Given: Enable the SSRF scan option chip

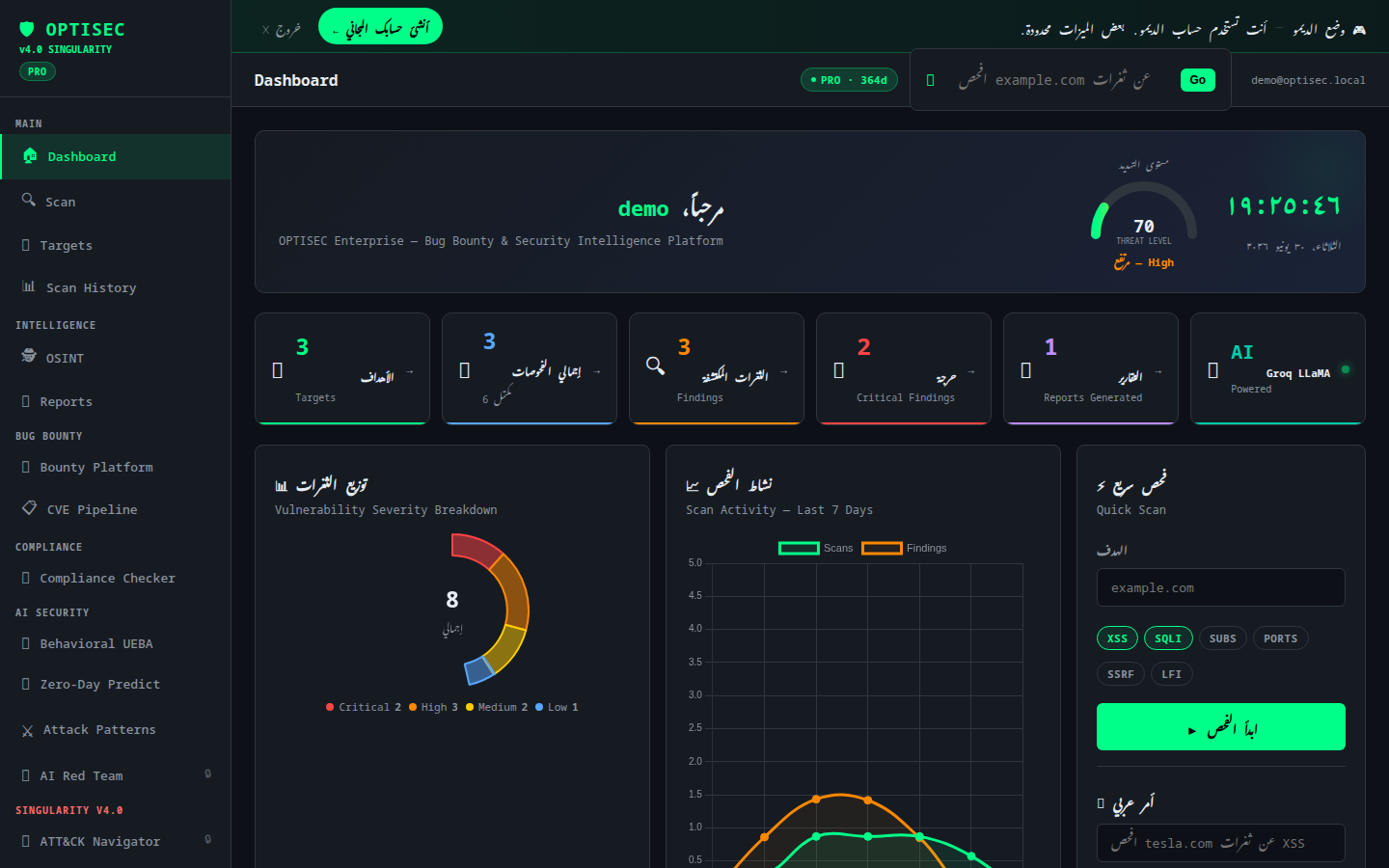Looking at the screenshot, I should (1121, 674).
